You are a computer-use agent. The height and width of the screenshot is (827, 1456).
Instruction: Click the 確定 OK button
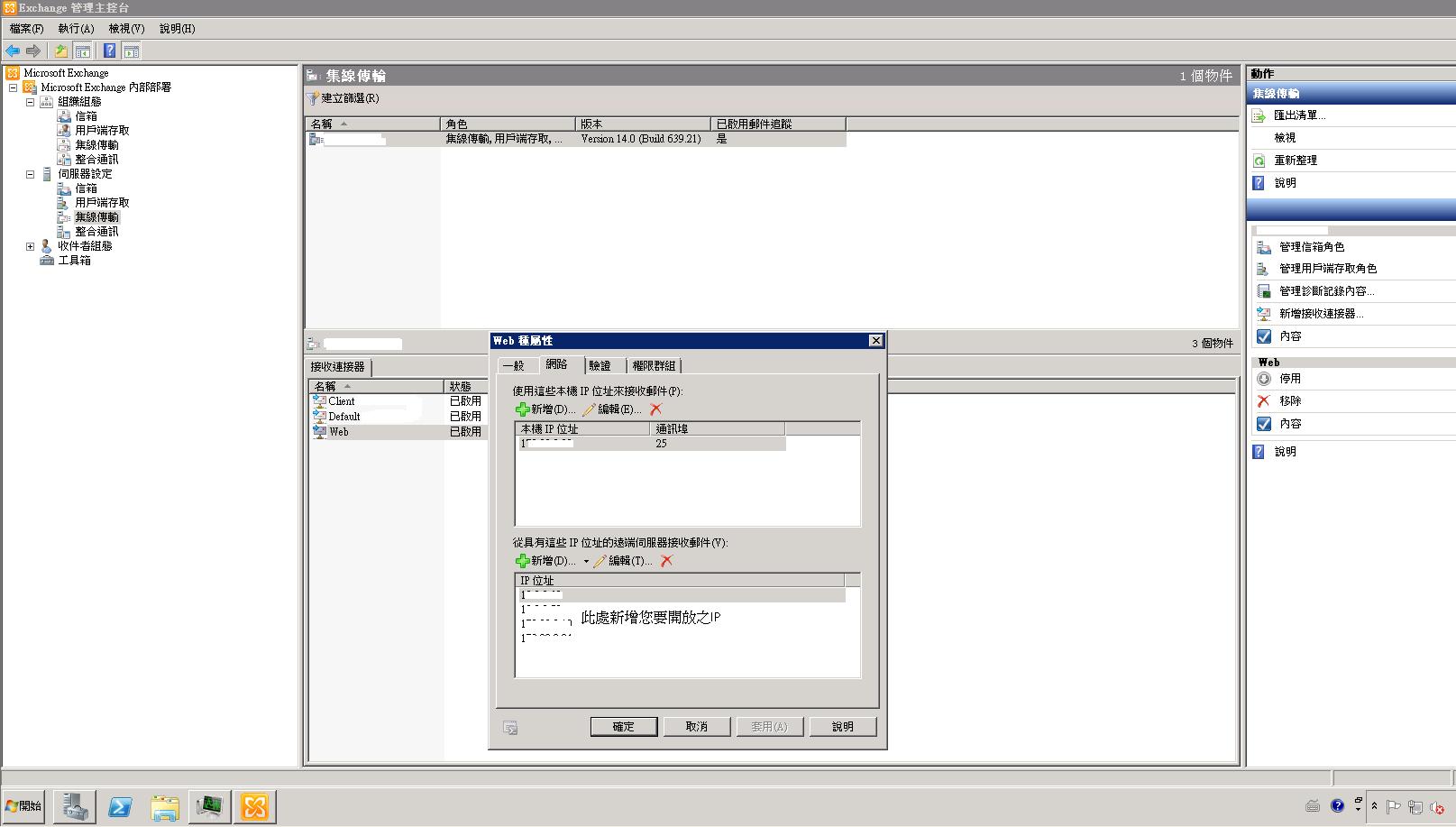coord(623,727)
